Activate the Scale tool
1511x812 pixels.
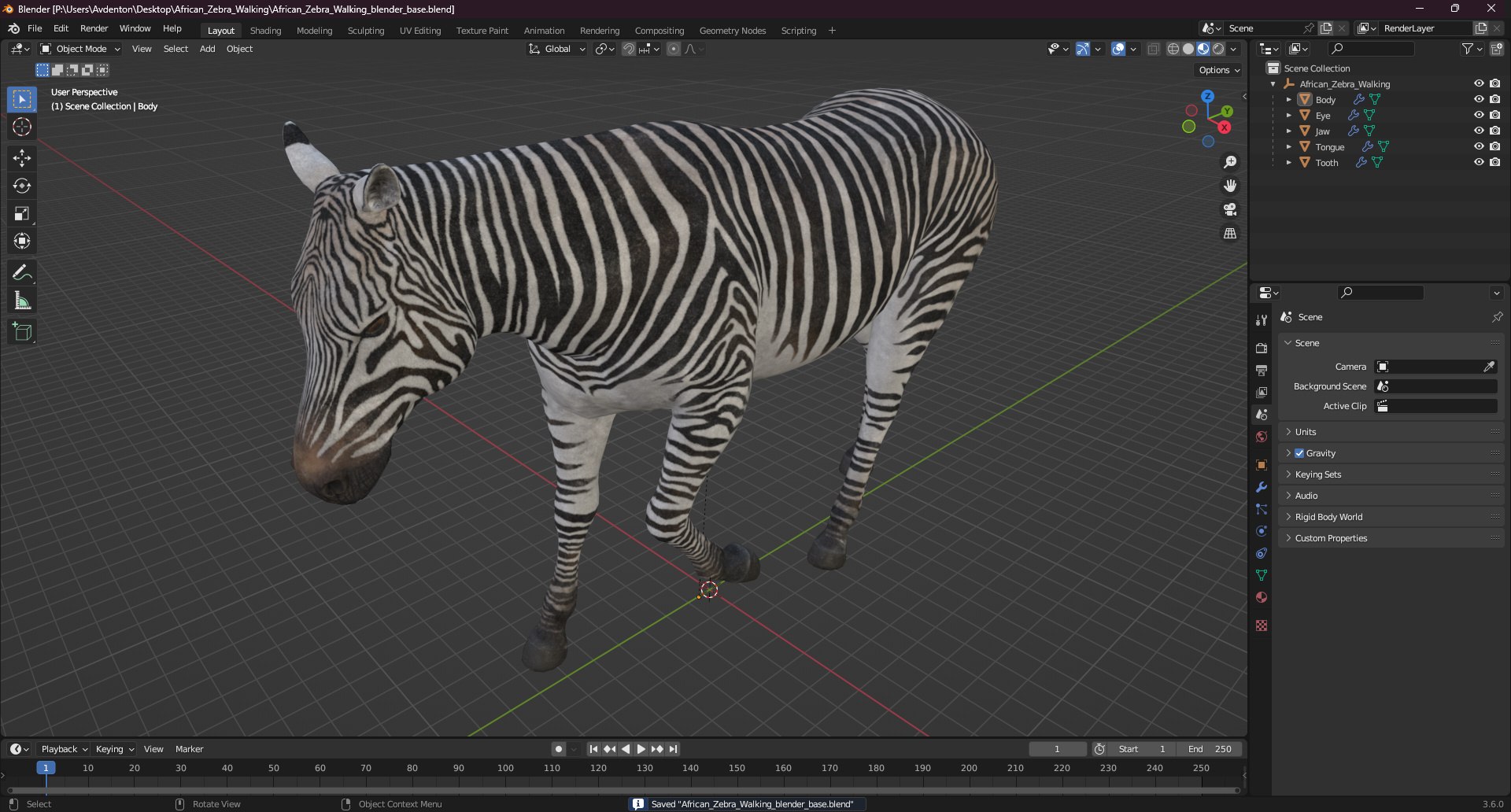(22, 213)
